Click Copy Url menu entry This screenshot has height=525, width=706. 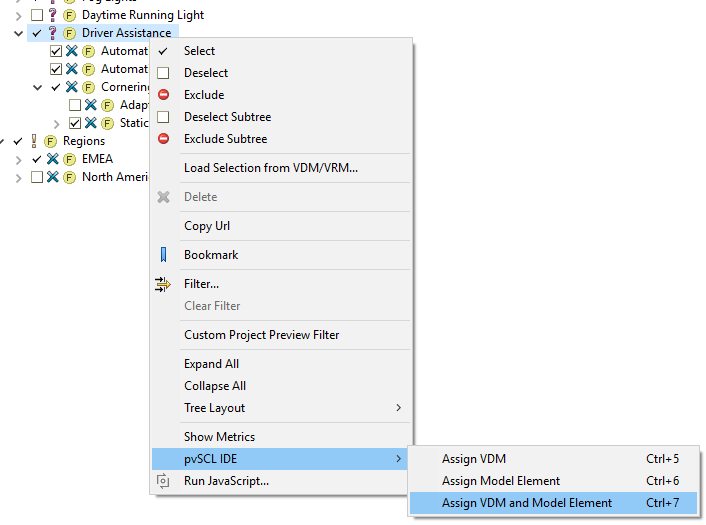pos(207,226)
